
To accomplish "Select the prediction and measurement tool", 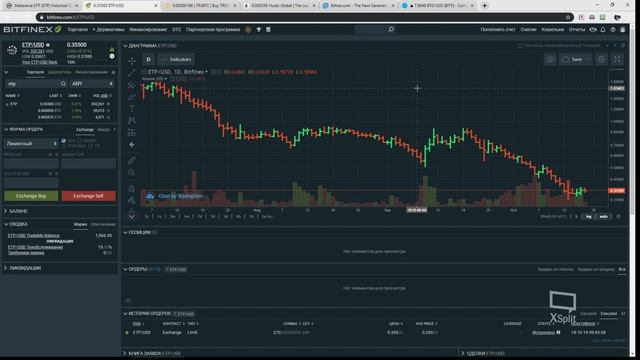I will click(131, 133).
